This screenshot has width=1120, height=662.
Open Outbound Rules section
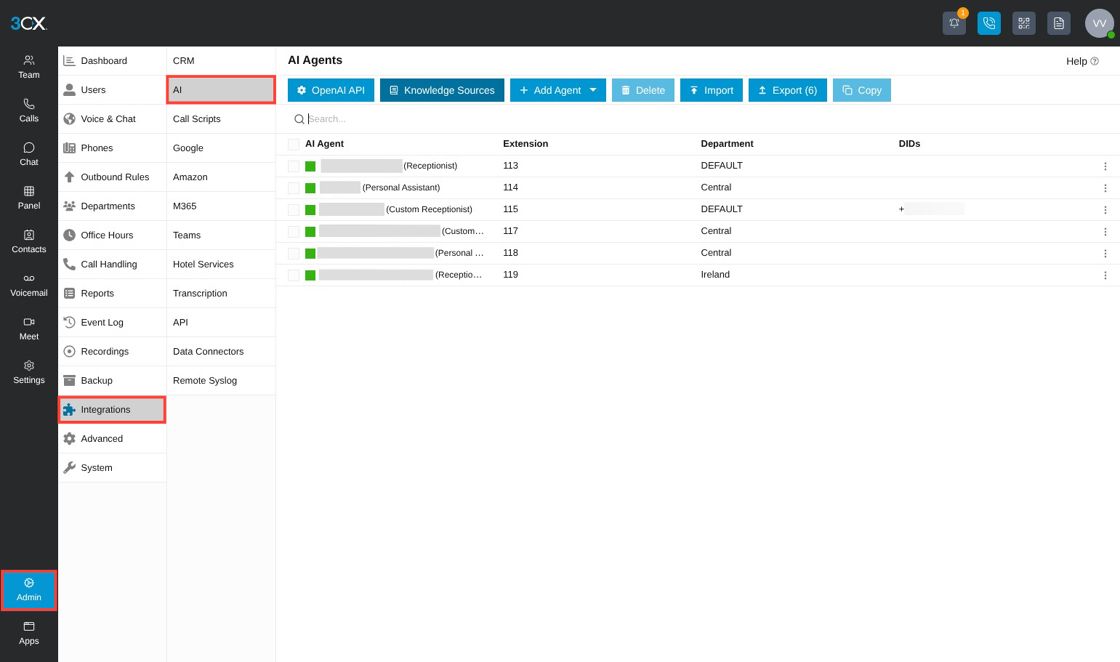point(112,177)
